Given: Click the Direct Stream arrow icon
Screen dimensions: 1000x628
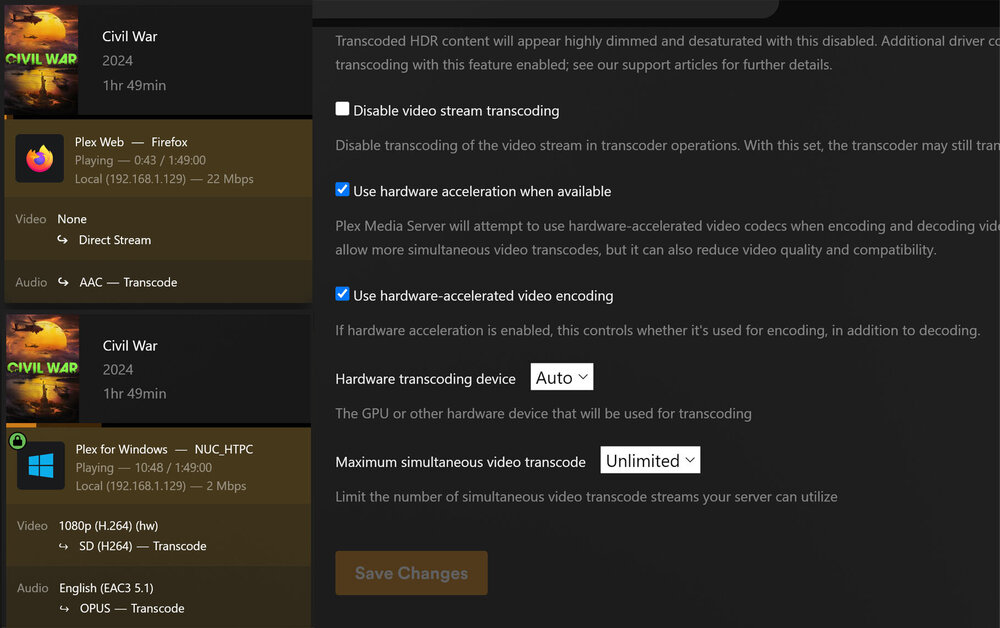Looking at the screenshot, I should [x=62, y=240].
